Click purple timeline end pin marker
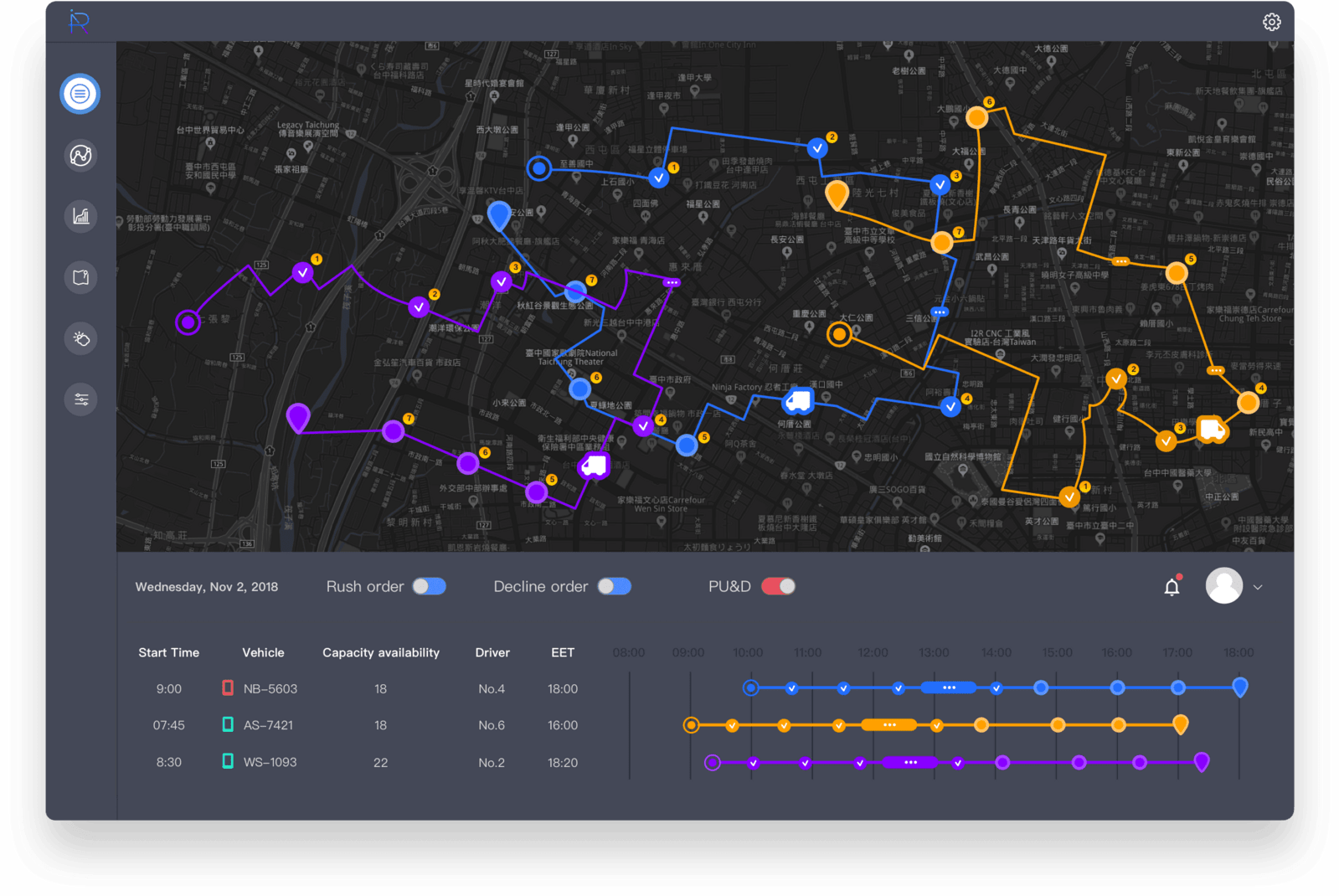This screenshot has height=896, width=1339. point(1202,762)
